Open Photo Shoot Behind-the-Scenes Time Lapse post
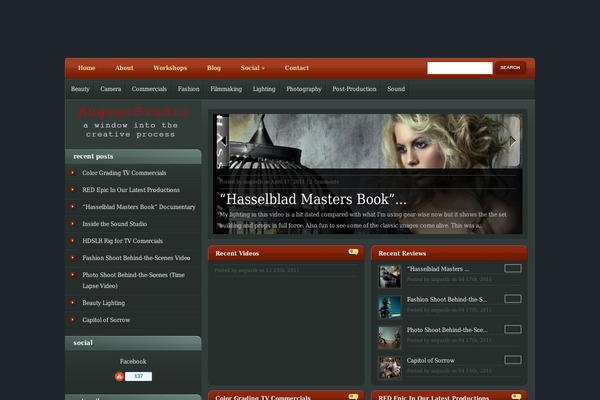The image size is (600, 400). pyautogui.click(x=134, y=280)
